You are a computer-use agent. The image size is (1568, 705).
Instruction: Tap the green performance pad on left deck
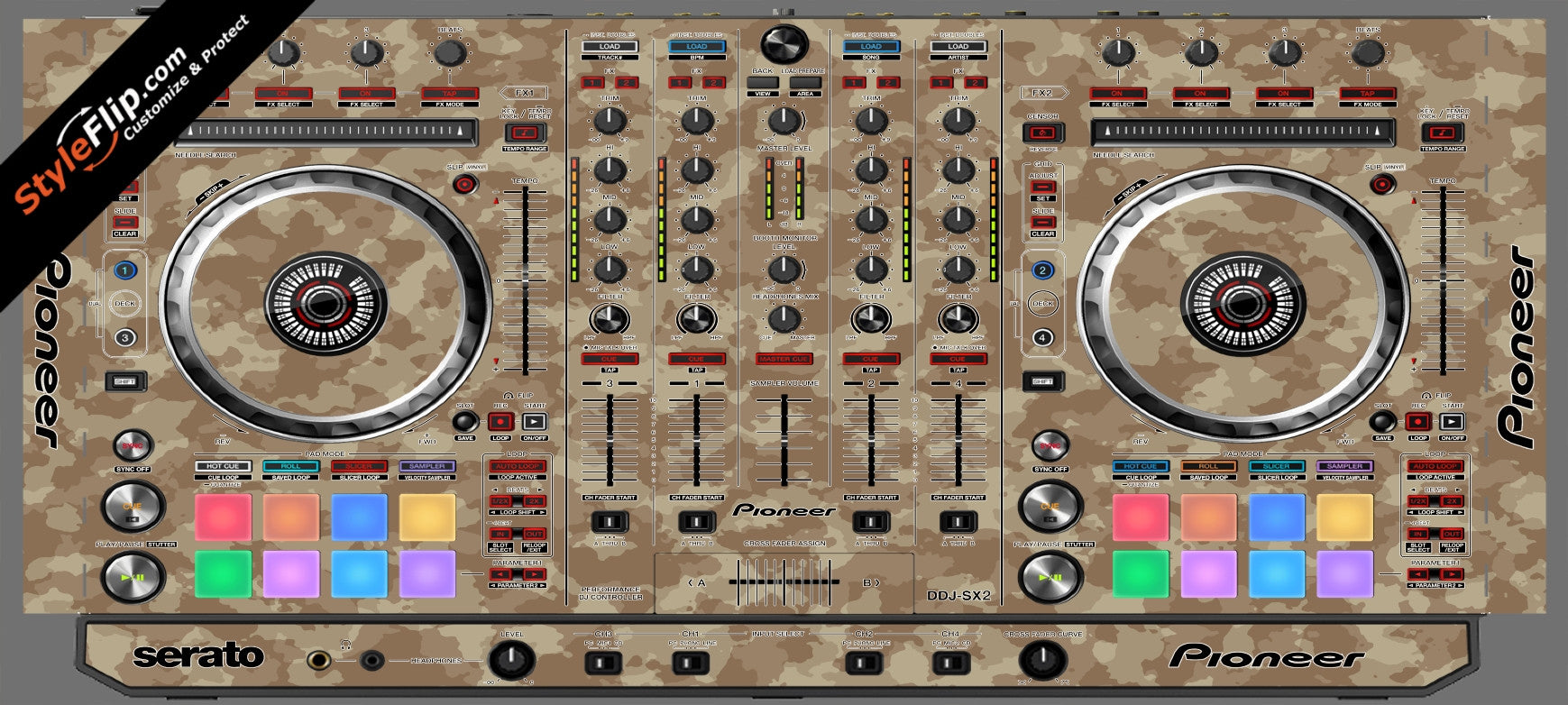point(223,574)
